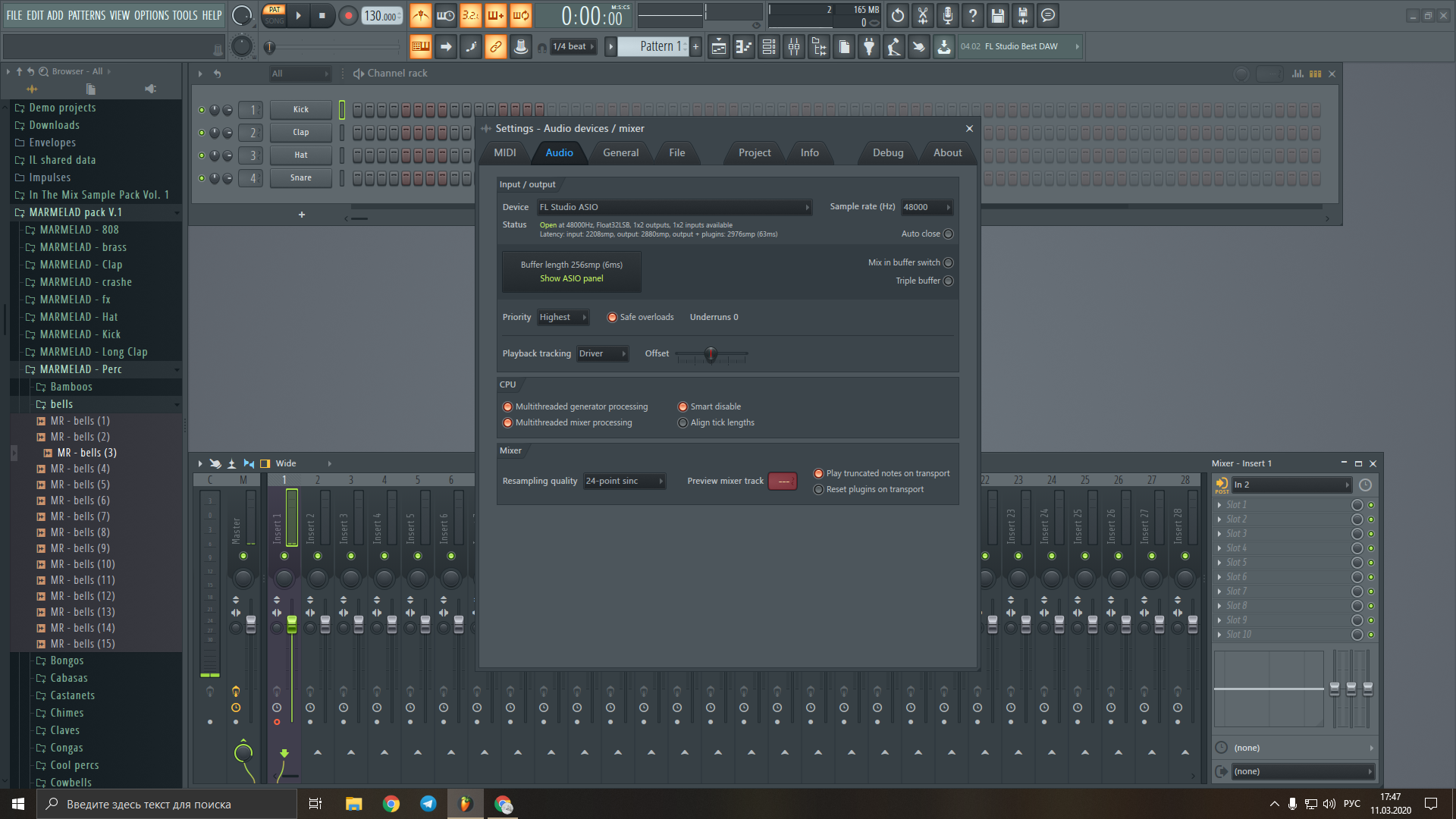The image size is (1456, 819).
Task: Toggle Safe overloads option
Action: tap(612, 318)
